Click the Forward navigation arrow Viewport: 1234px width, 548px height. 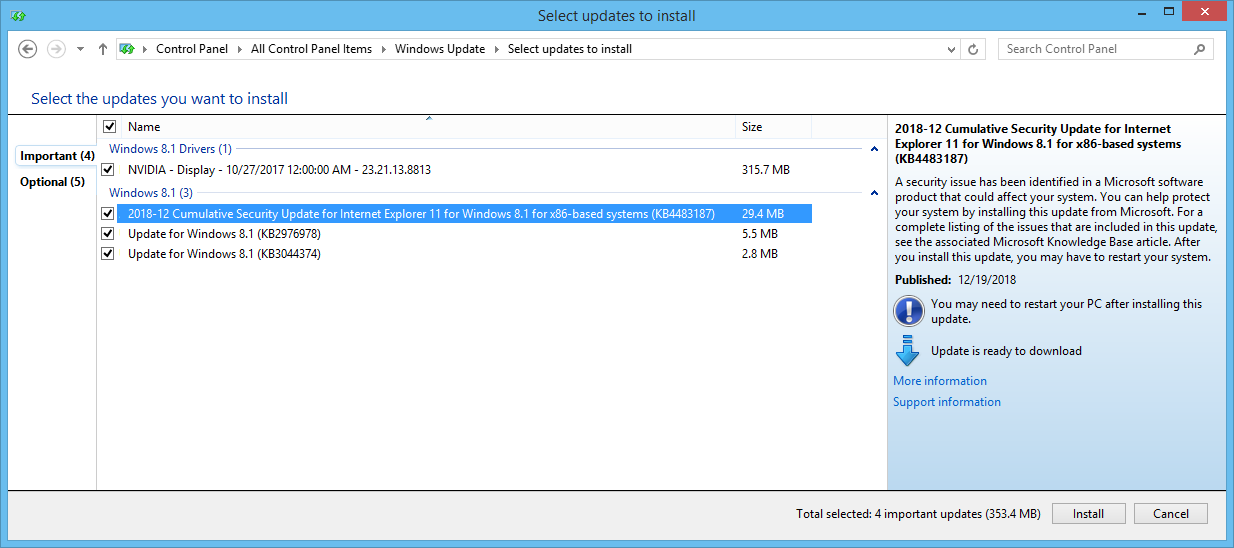pyautogui.click(x=56, y=49)
